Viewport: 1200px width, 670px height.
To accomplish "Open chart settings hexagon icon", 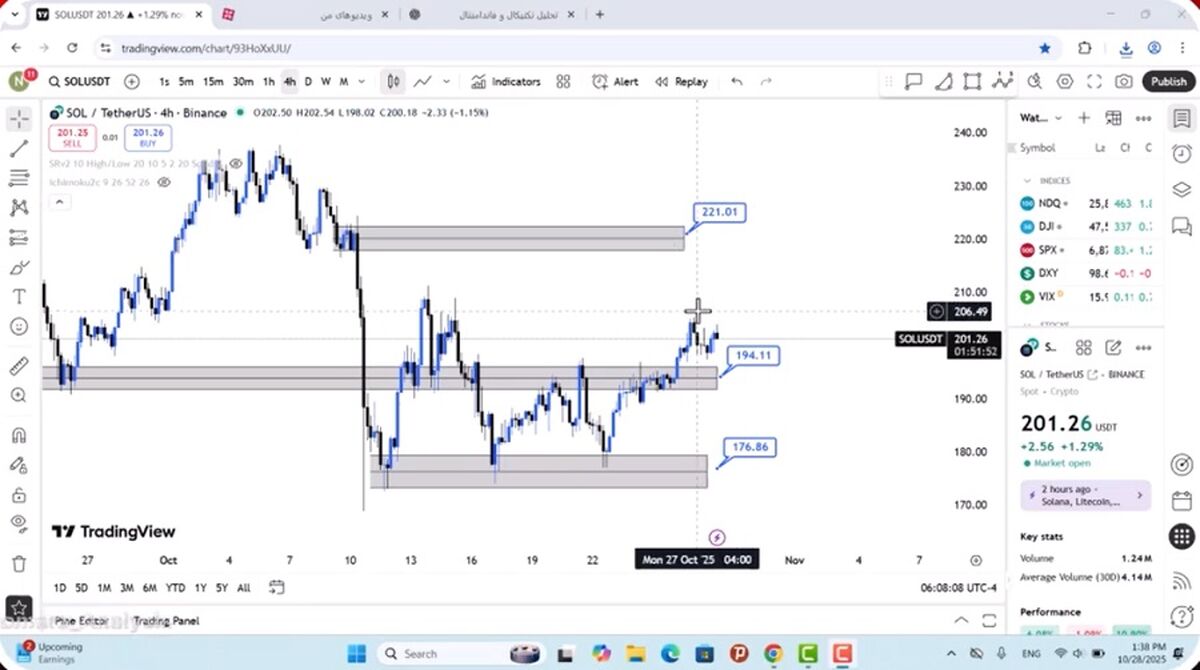I will click(1065, 82).
